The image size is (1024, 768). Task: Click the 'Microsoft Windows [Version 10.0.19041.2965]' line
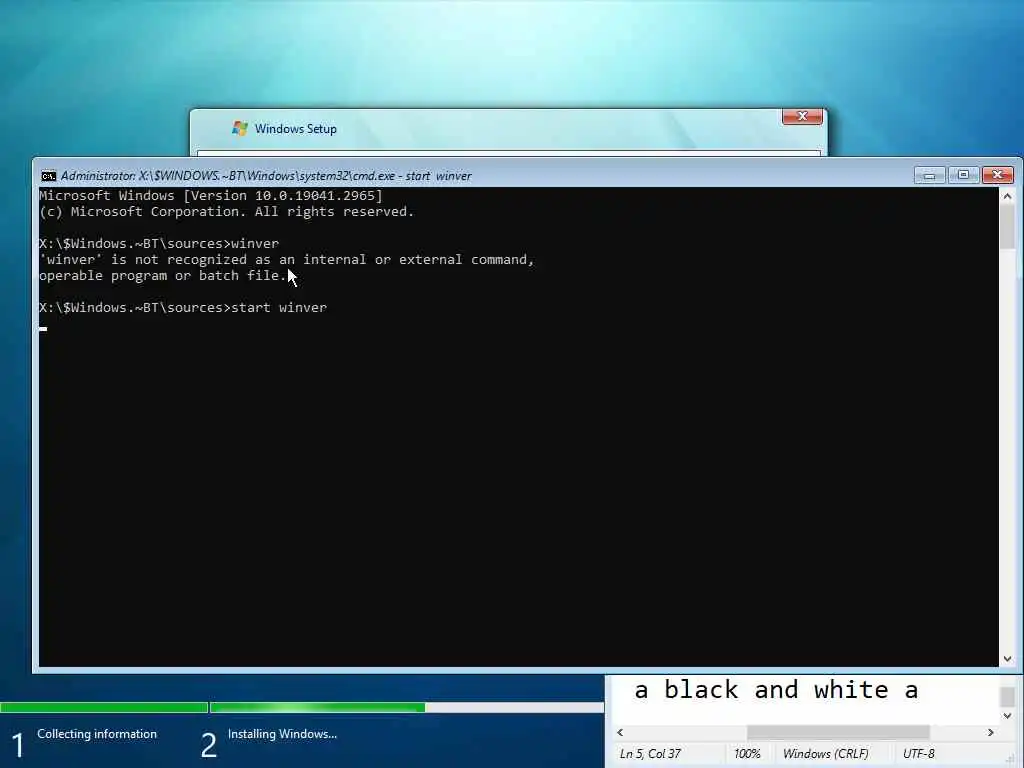pyautogui.click(x=211, y=195)
